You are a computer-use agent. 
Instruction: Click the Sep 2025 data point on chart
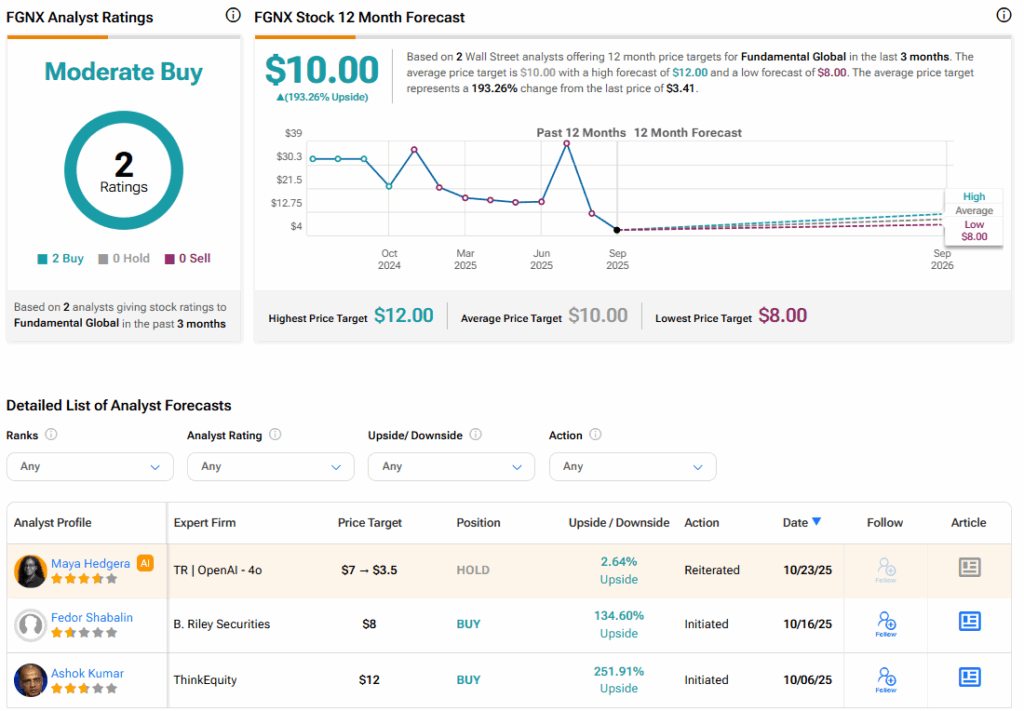(x=617, y=230)
